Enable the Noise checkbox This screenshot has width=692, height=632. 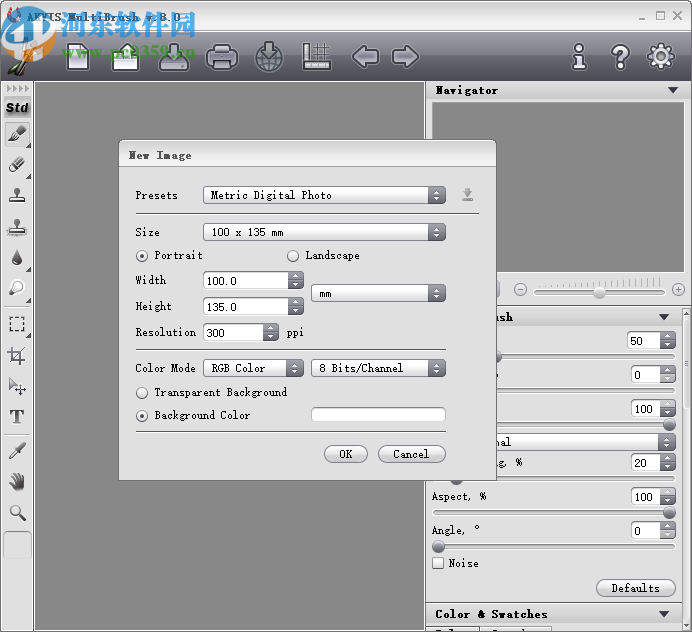[438, 563]
